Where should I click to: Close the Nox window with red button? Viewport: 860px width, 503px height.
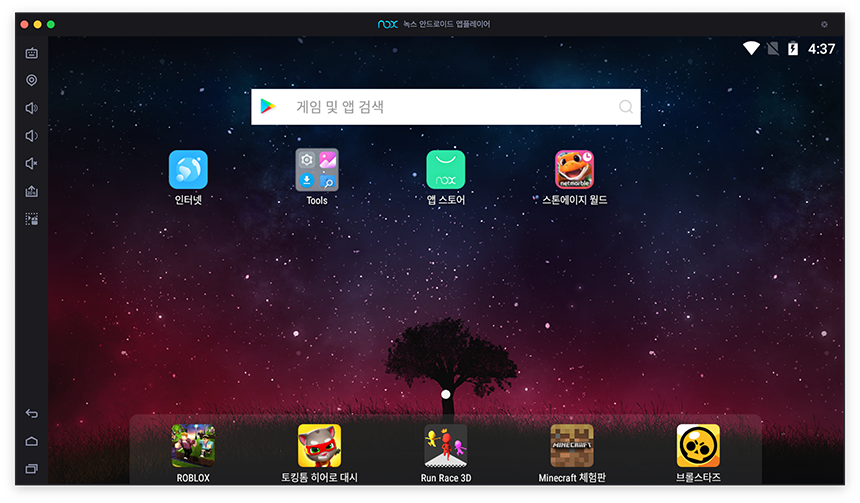(x=24, y=24)
